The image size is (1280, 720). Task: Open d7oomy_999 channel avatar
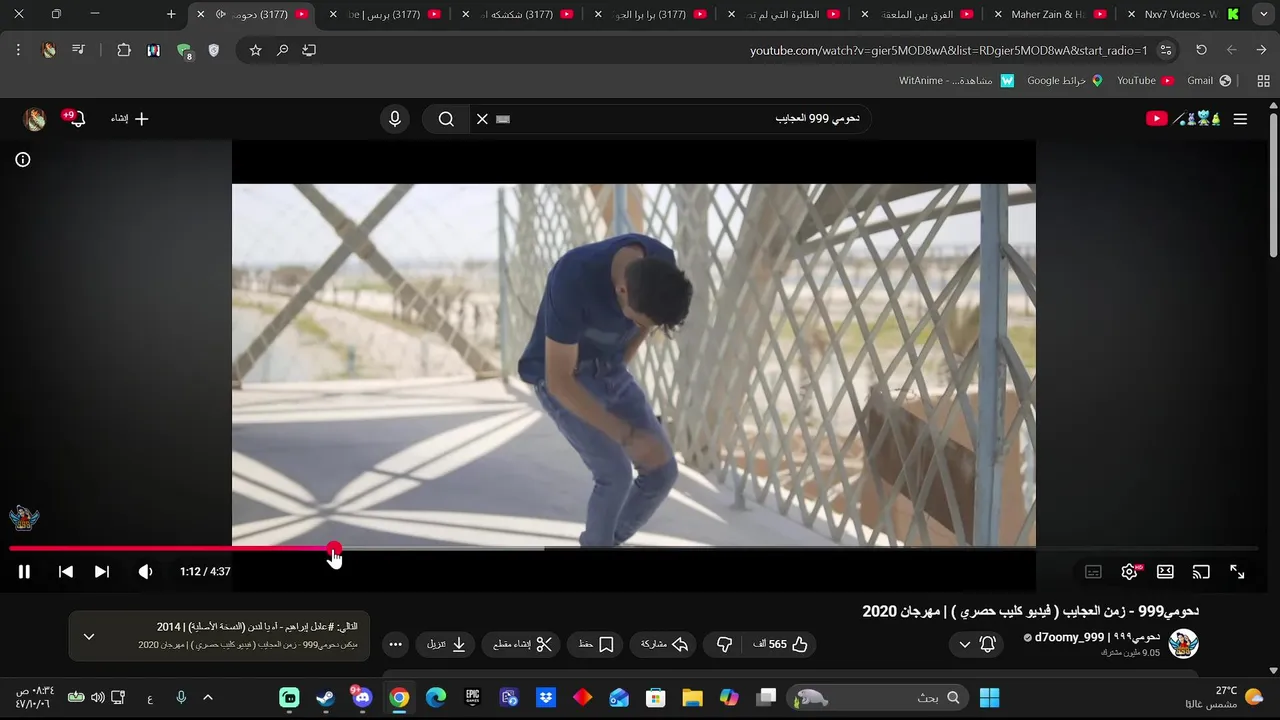coord(1184,644)
